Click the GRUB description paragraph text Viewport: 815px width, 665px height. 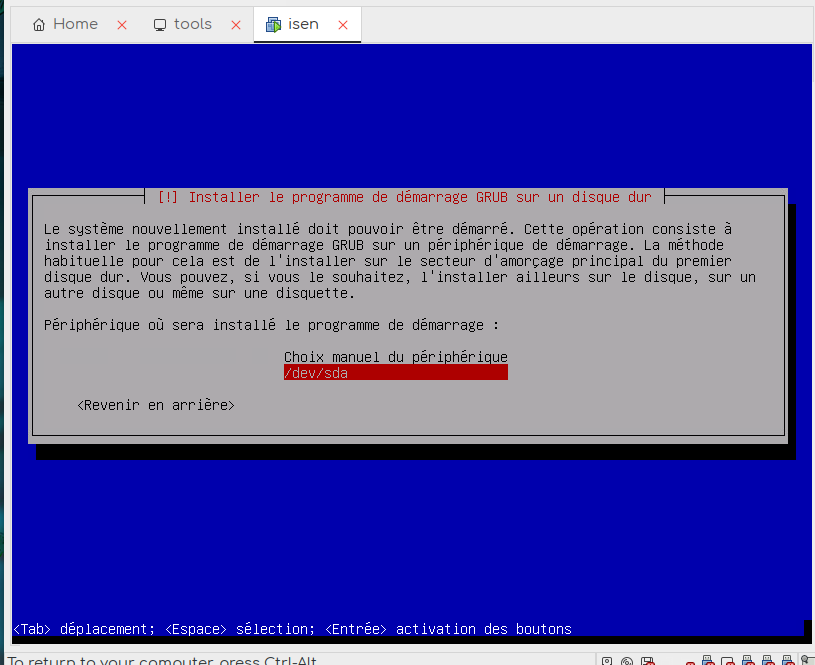pyautogui.click(x=400, y=262)
